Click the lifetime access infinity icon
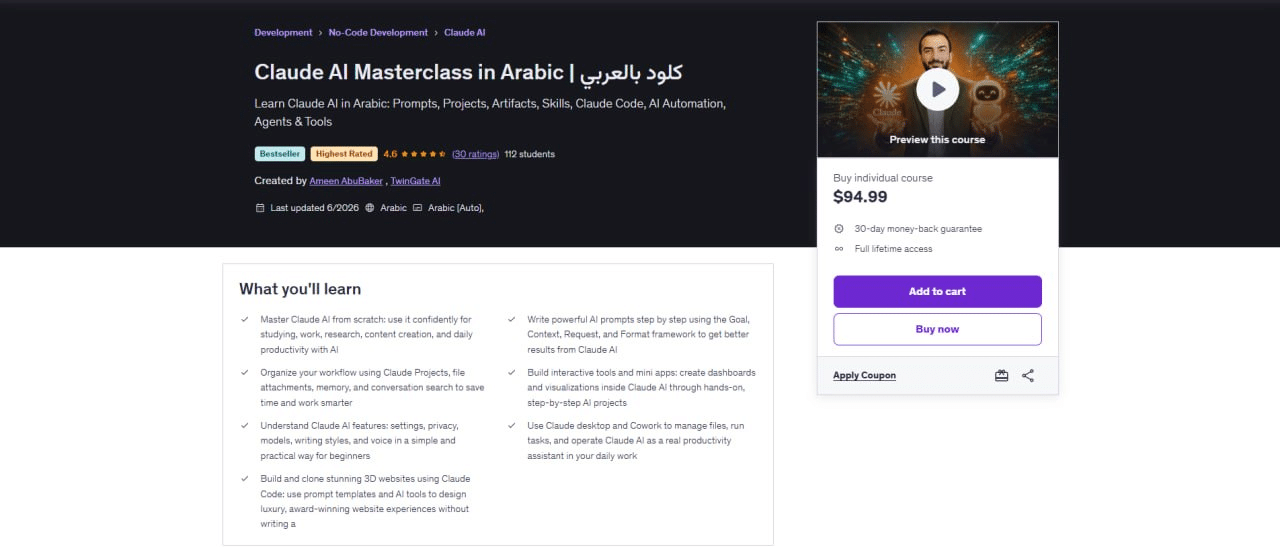The width and height of the screenshot is (1280, 547). pos(839,249)
